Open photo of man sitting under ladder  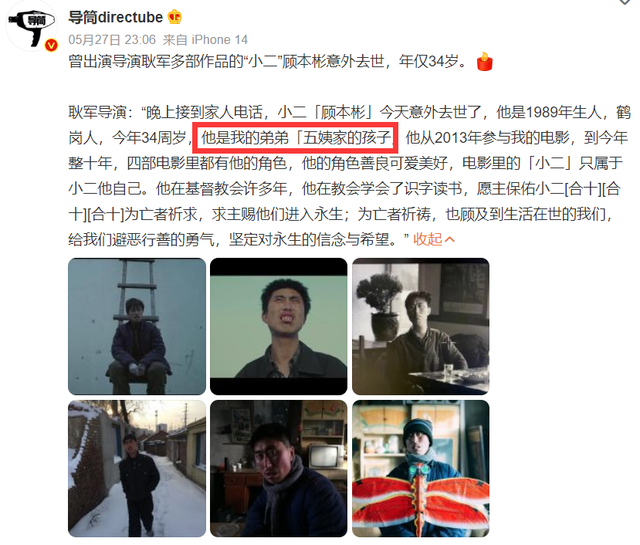(x=137, y=326)
